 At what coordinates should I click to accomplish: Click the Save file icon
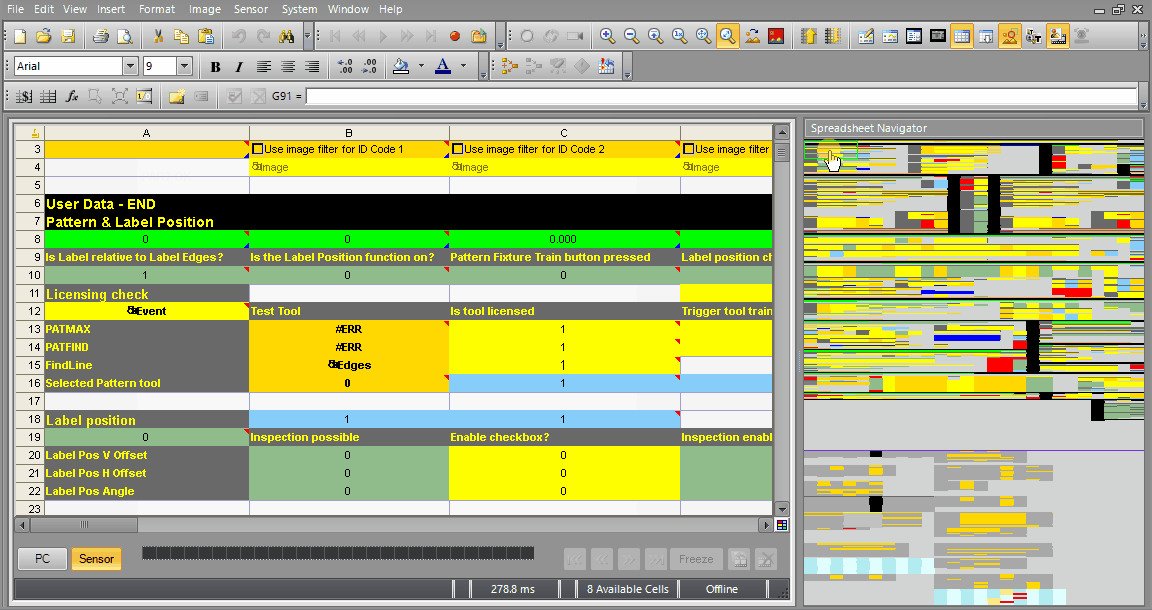click(x=68, y=37)
